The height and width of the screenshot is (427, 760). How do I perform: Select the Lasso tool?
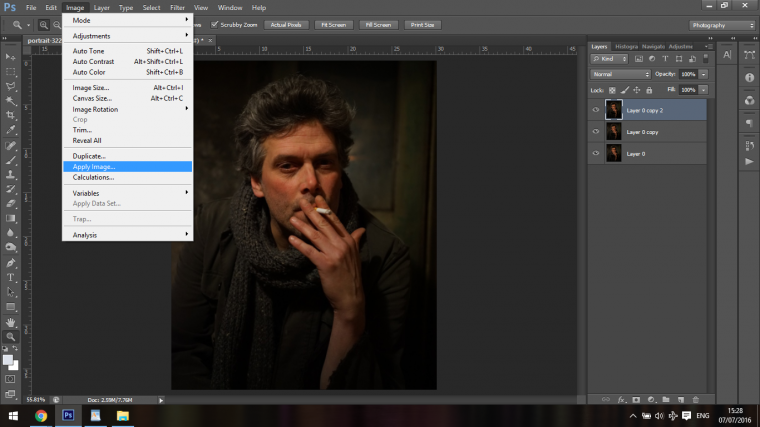click(x=10, y=86)
